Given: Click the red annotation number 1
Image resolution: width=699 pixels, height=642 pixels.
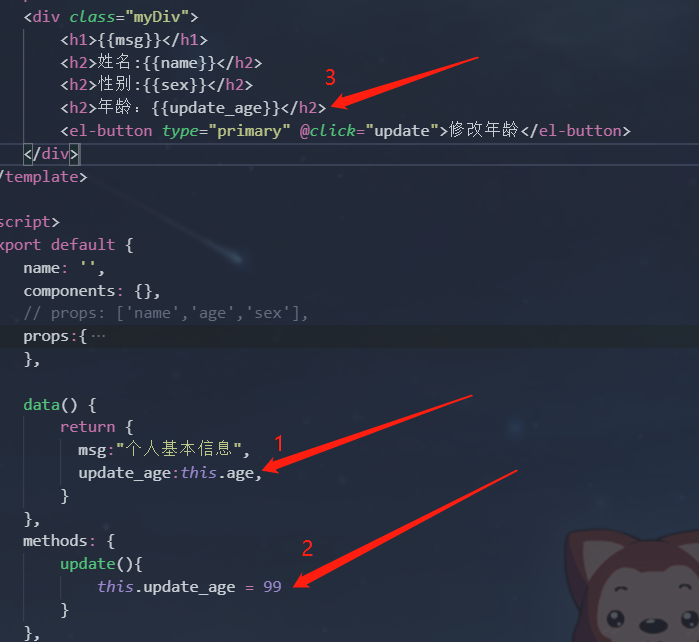Looking at the screenshot, I should coord(279,444).
